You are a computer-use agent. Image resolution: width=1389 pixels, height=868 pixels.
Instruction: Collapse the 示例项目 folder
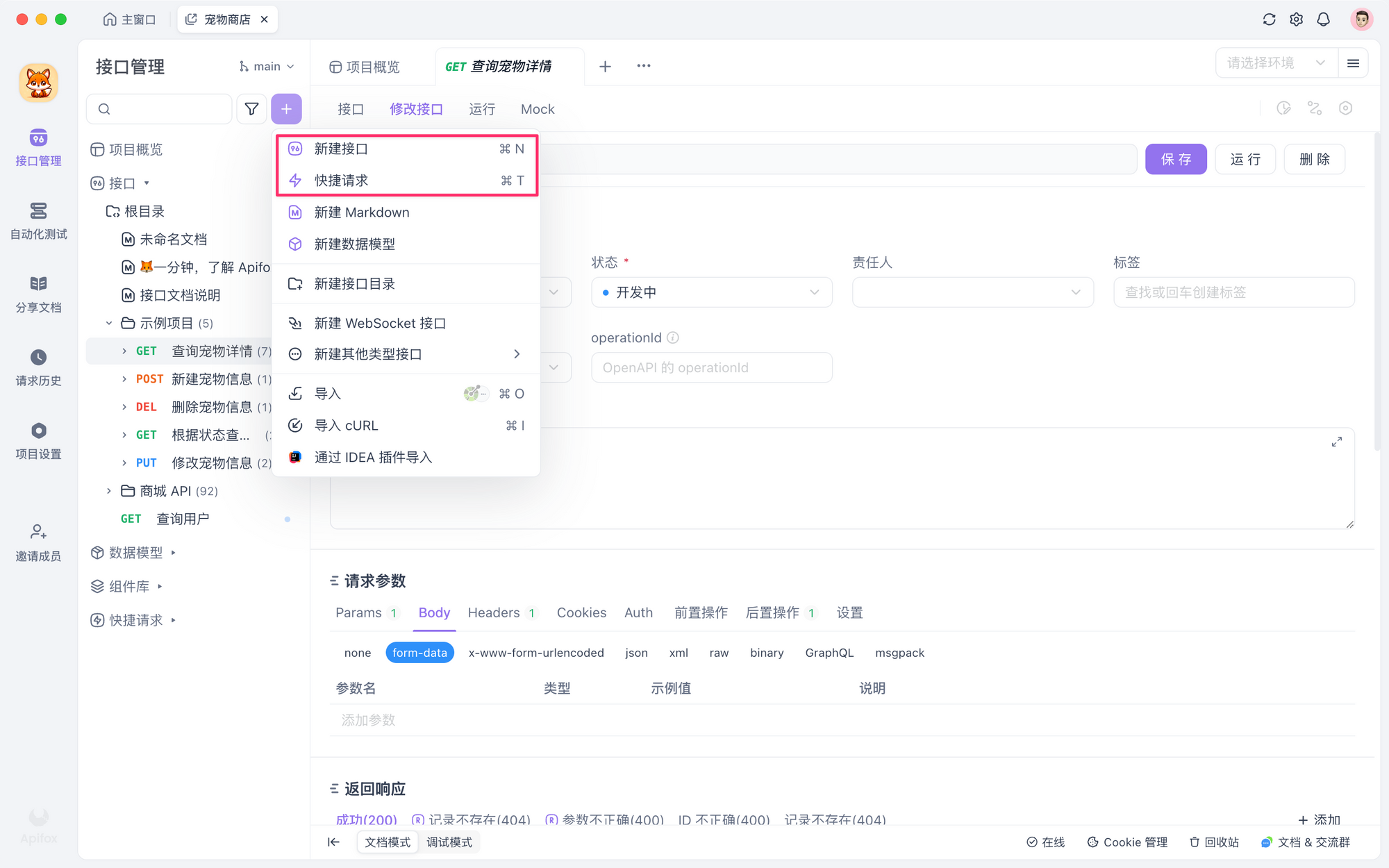point(109,323)
